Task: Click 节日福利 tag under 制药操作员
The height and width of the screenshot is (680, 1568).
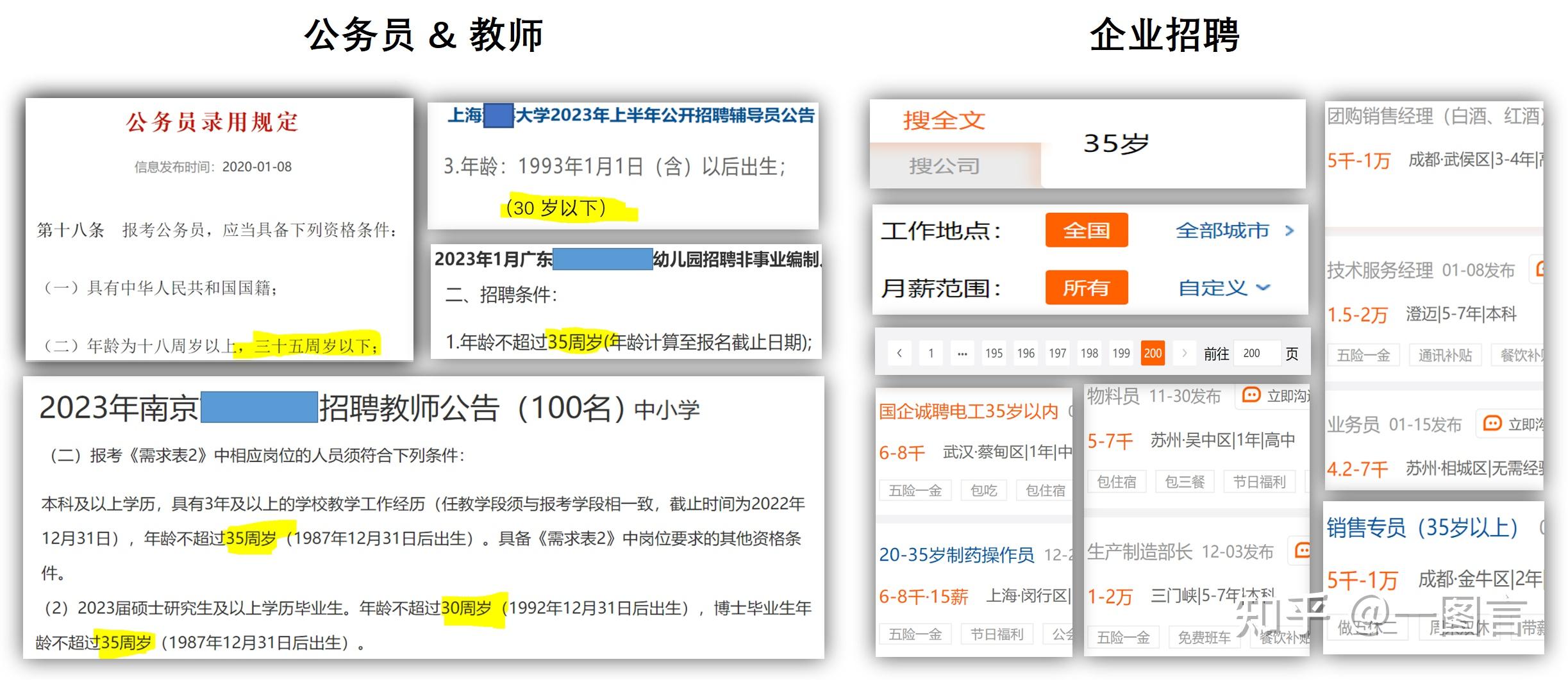Action: [x=997, y=634]
